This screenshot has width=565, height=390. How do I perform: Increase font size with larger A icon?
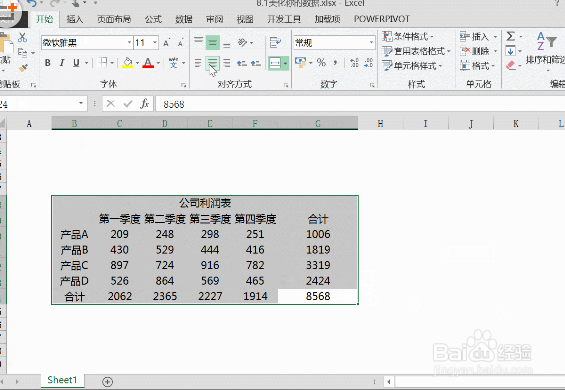(166, 43)
